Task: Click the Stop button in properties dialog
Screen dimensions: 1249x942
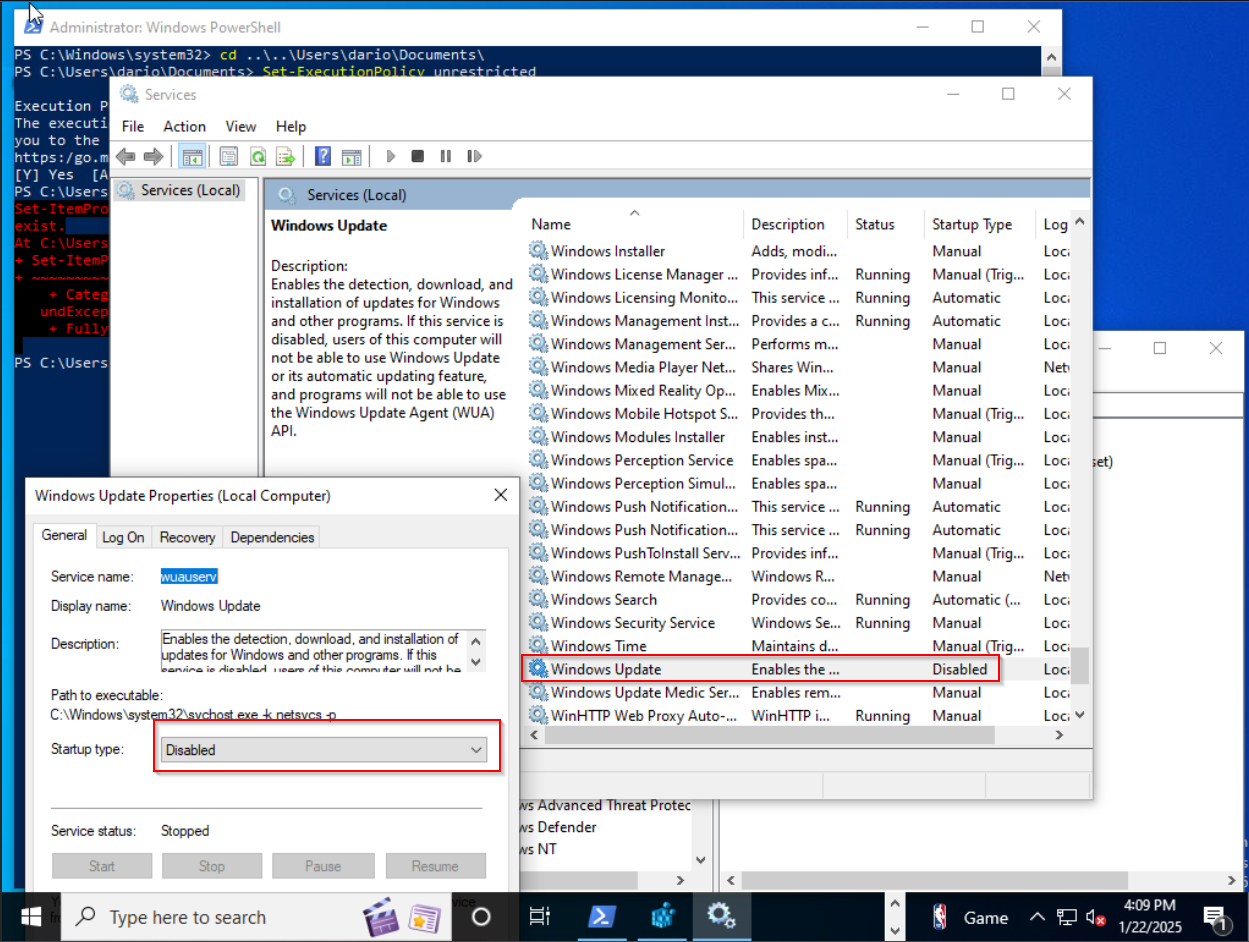Action: (212, 866)
